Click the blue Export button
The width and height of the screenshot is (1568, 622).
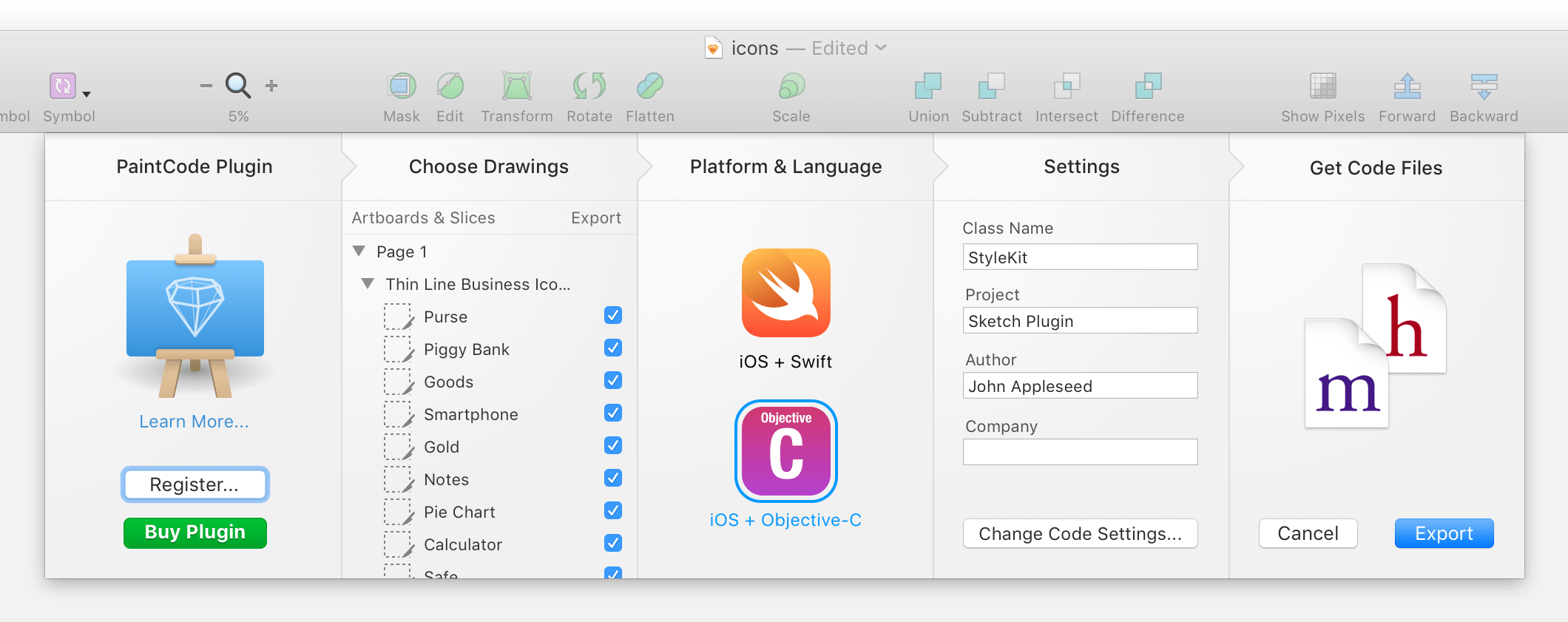coord(1444,533)
